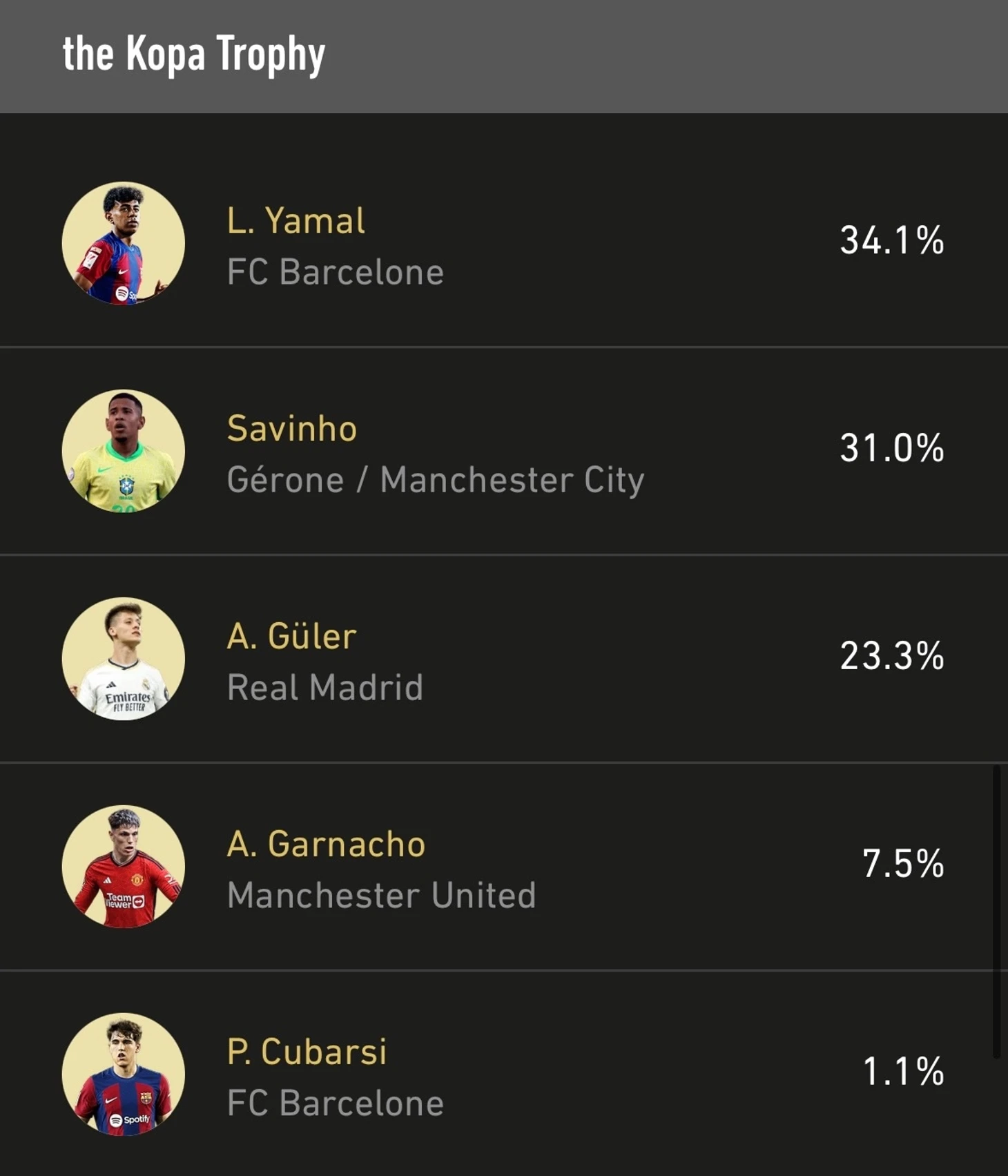This screenshot has width=1008, height=1176.
Task: Click the Gérone / Manchester City club text
Action: click(436, 481)
